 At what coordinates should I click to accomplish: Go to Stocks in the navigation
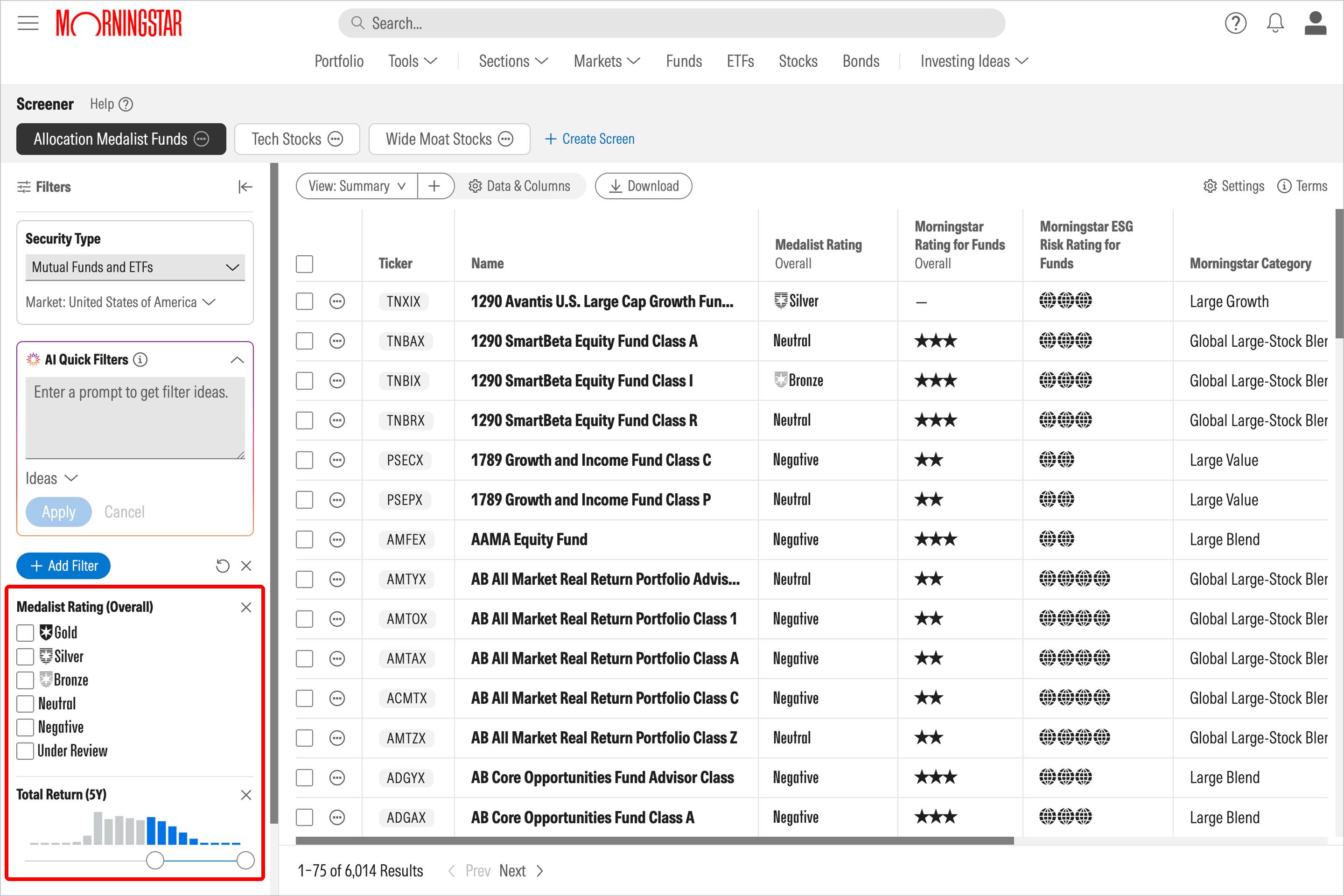(798, 61)
